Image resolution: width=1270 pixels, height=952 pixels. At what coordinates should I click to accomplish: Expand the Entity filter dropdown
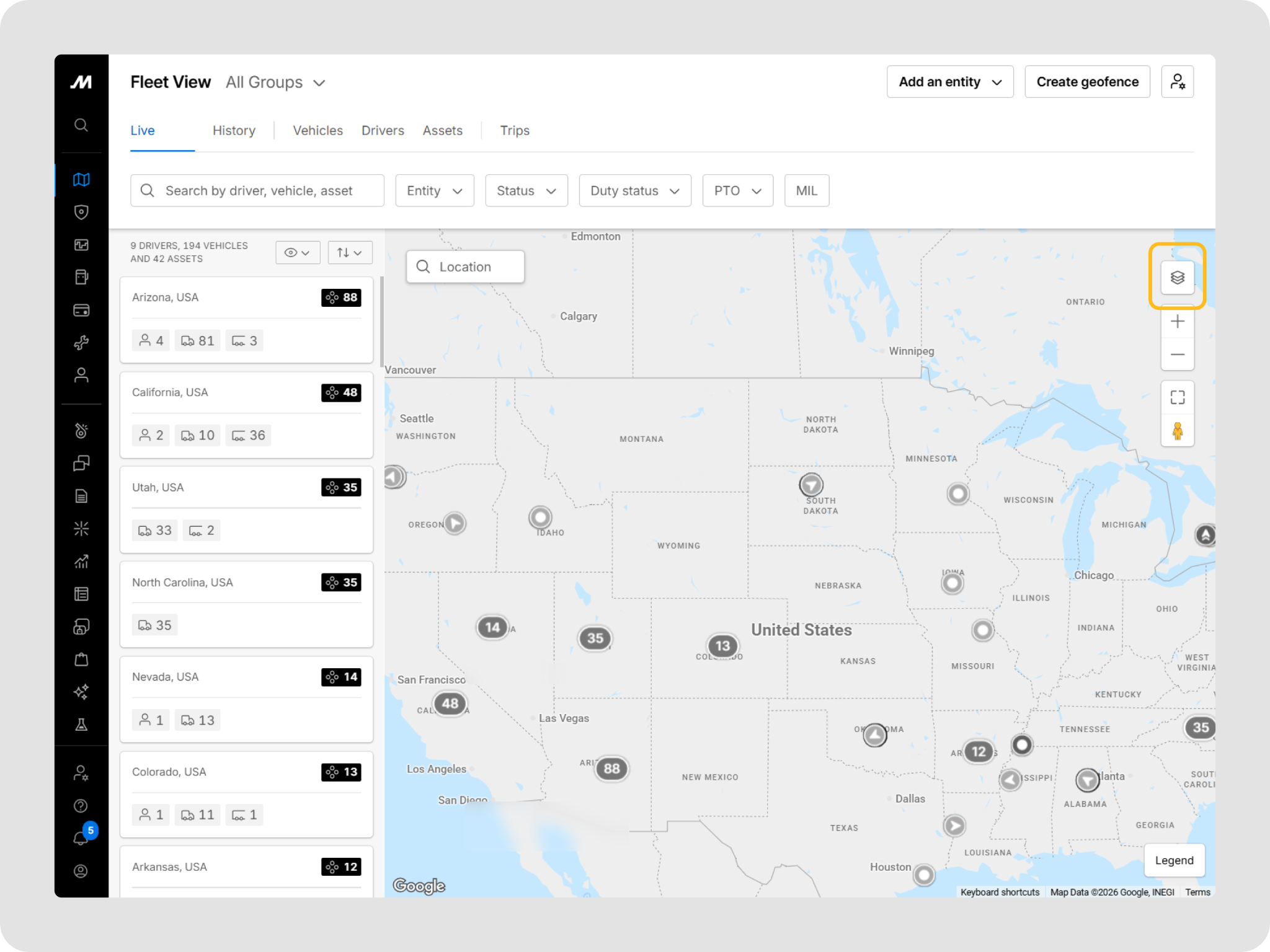pyautogui.click(x=435, y=191)
